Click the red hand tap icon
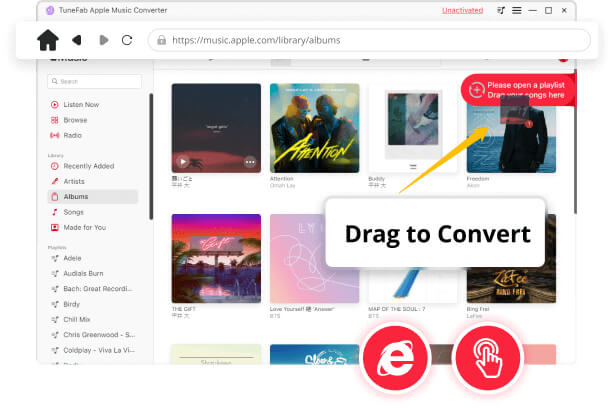Screen dimensions: 614x408 coord(488,357)
